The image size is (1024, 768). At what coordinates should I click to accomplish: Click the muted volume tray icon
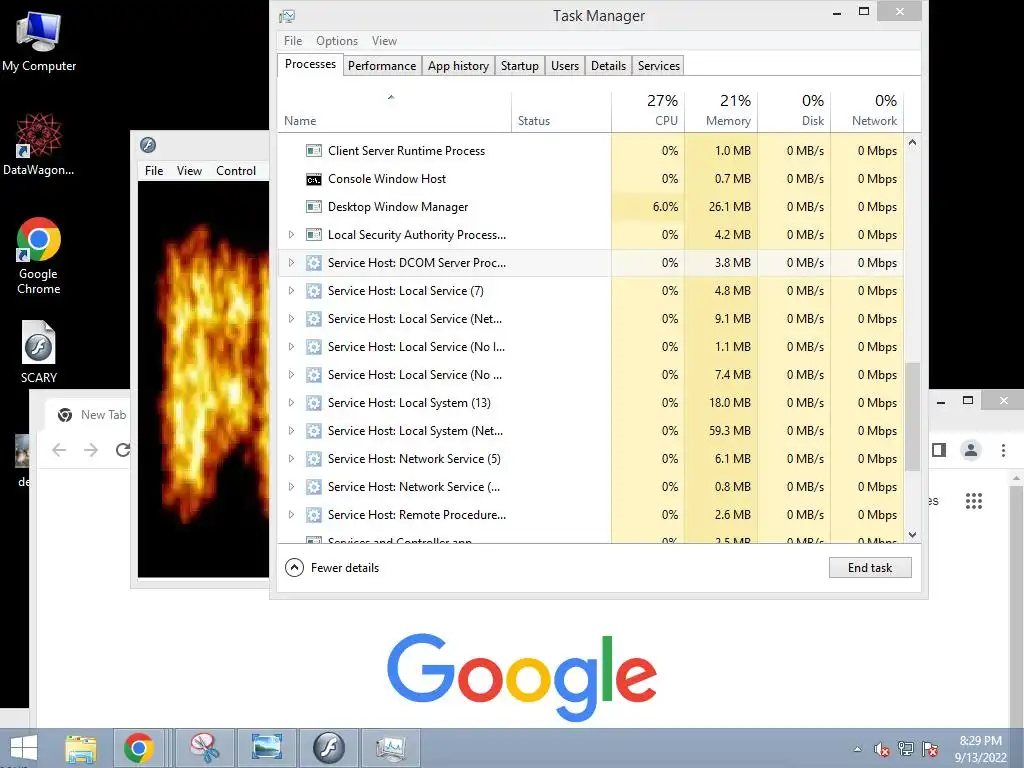click(x=882, y=749)
